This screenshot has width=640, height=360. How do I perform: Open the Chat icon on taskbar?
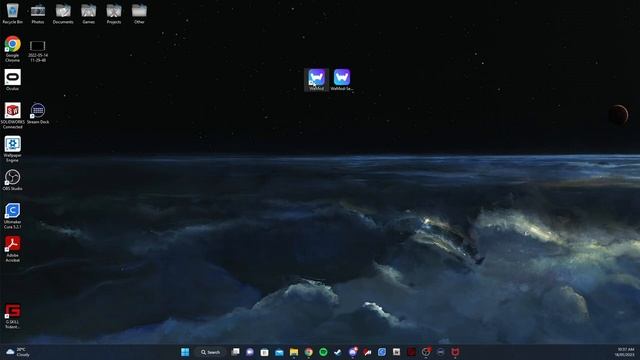[x=250, y=352]
